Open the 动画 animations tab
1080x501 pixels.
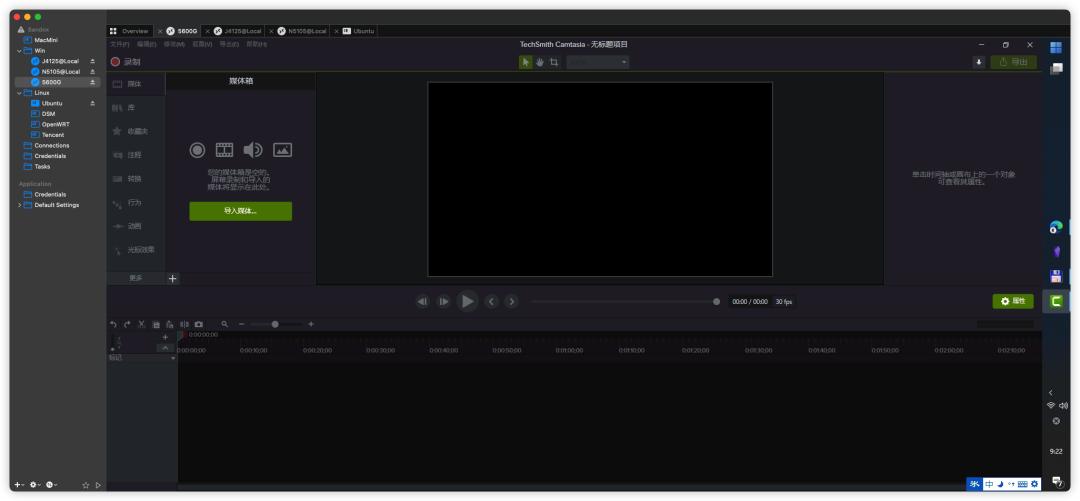tap(136, 226)
